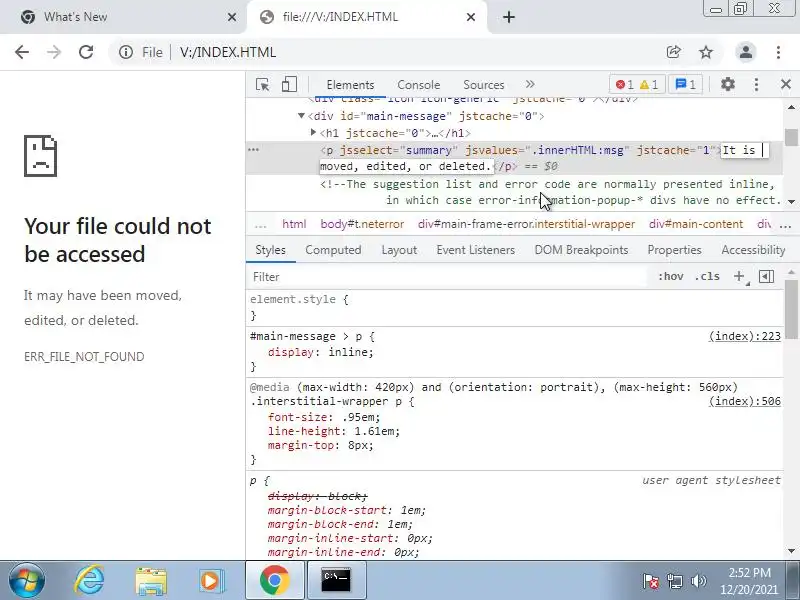Click the error and warning count badge
This screenshot has width=800, height=600.
637,85
